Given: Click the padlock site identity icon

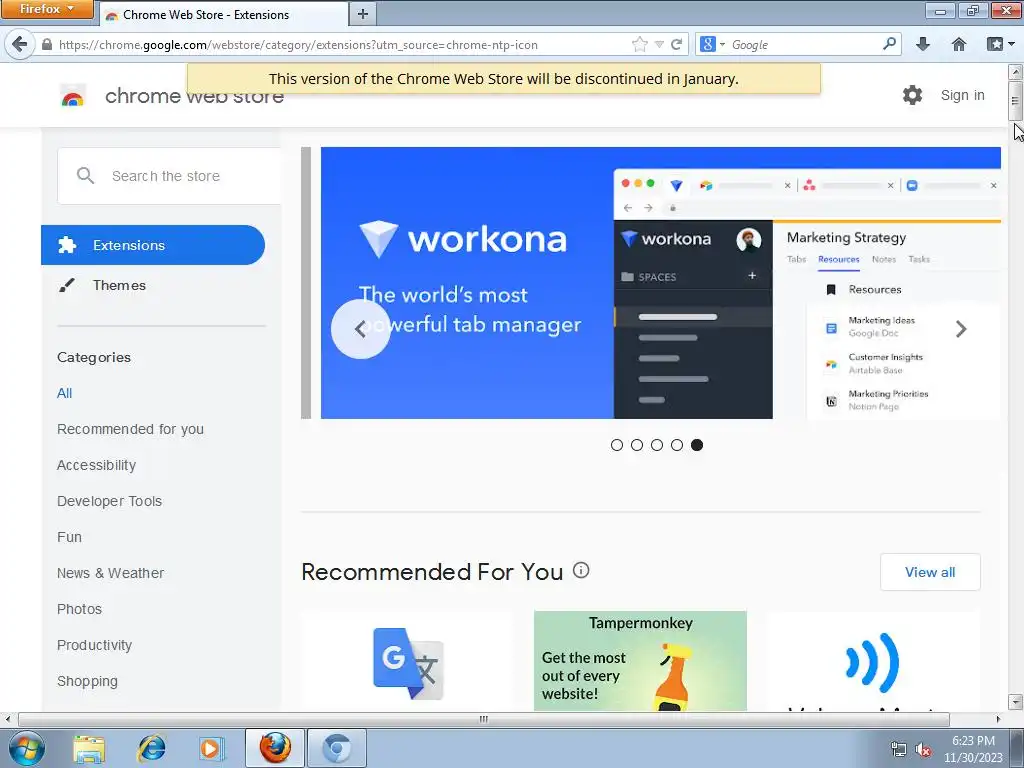Looking at the screenshot, I should tap(46, 44).
